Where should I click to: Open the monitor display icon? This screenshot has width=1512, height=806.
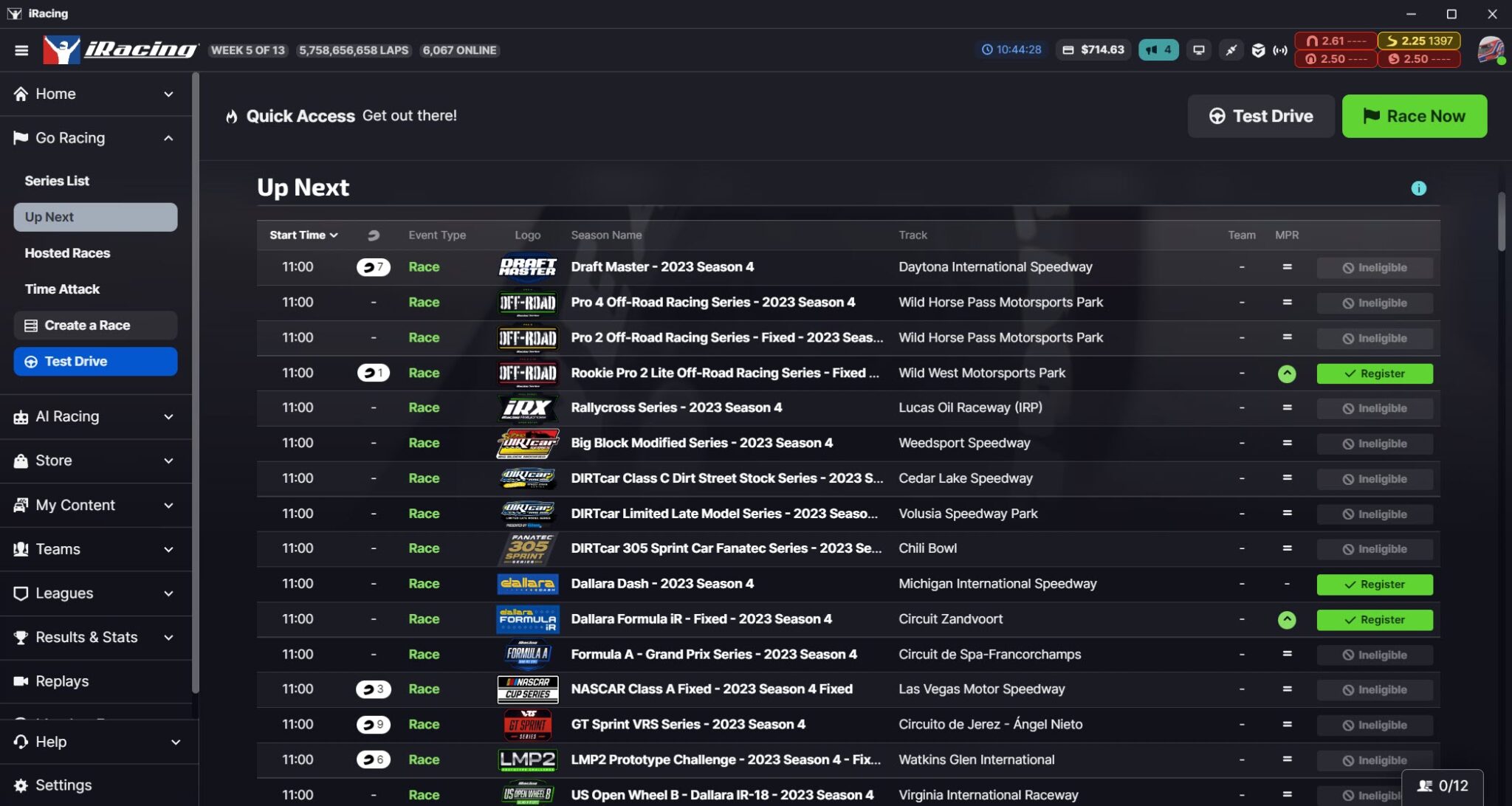pos(1199,50)
